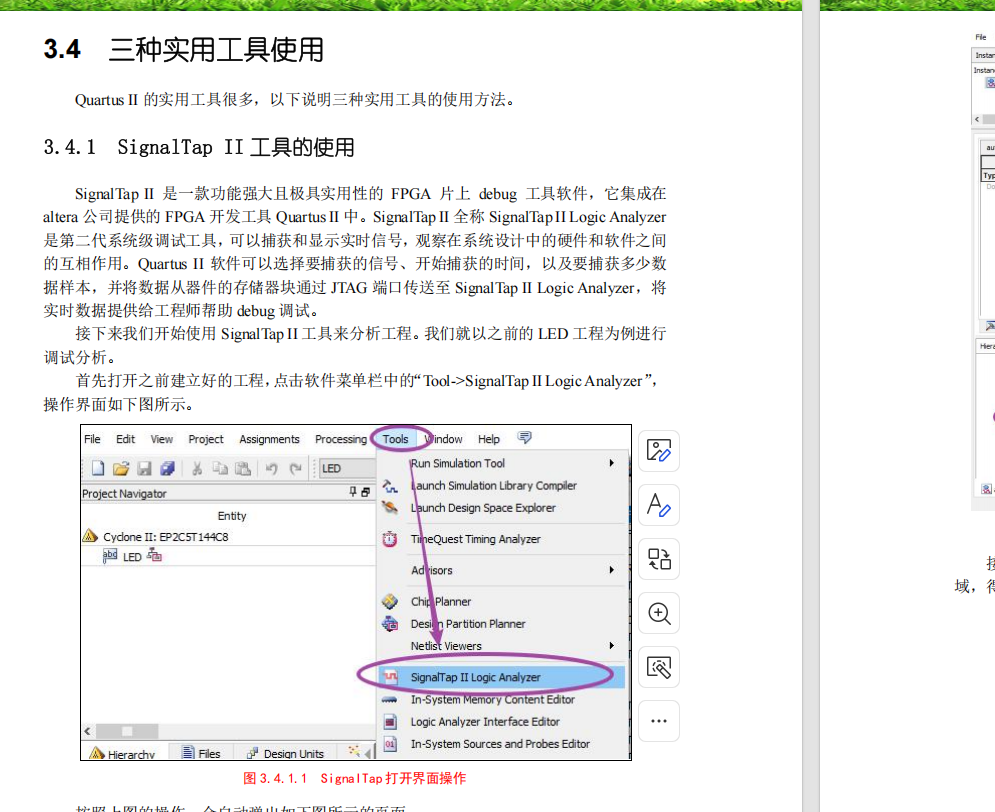The height and width of the screenshot is (812, 995).
Task: Click the Save All icon in Quartus toolbar
Action: coord(168,468)
